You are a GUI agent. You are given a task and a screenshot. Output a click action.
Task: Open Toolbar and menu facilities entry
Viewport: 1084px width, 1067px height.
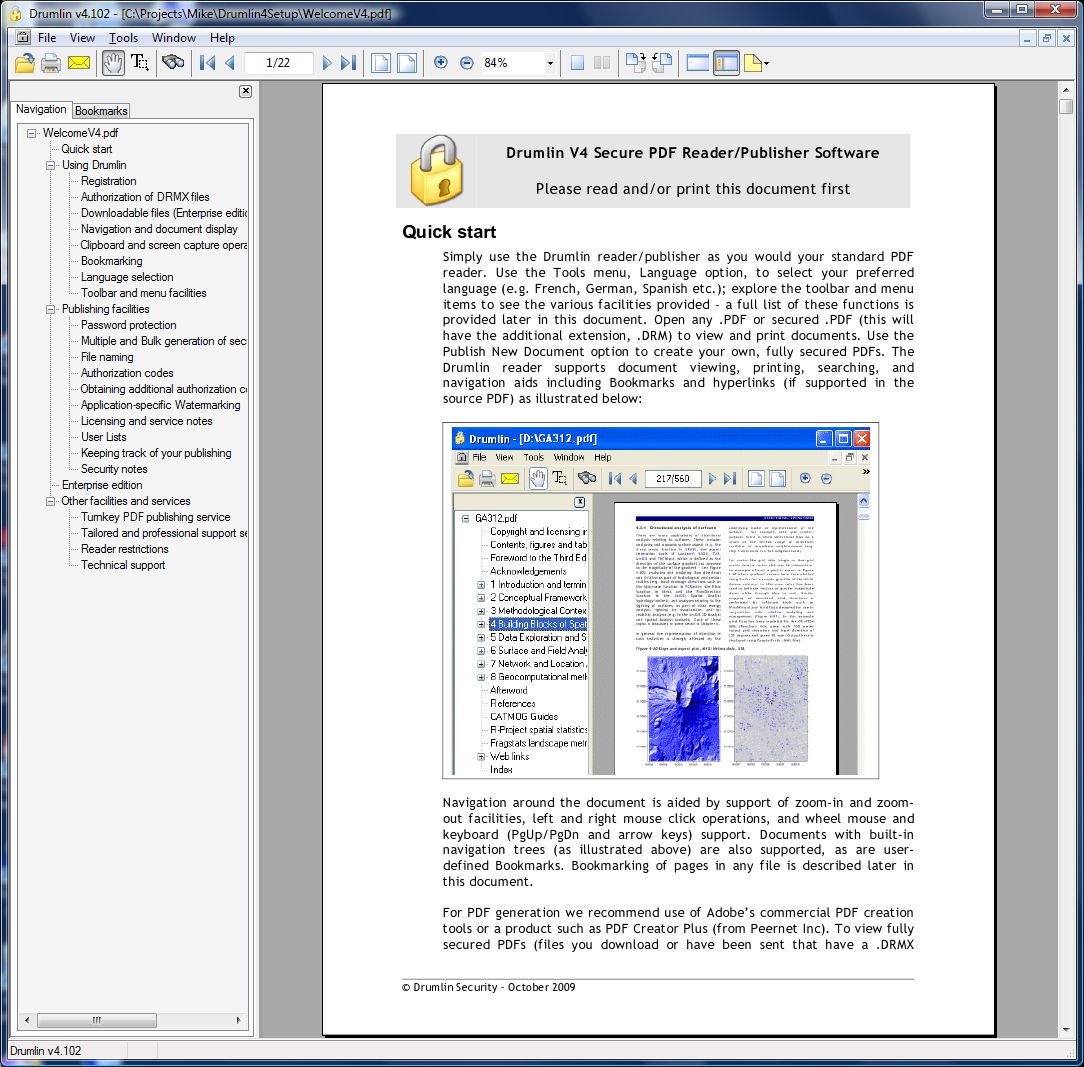click(143, 293)
